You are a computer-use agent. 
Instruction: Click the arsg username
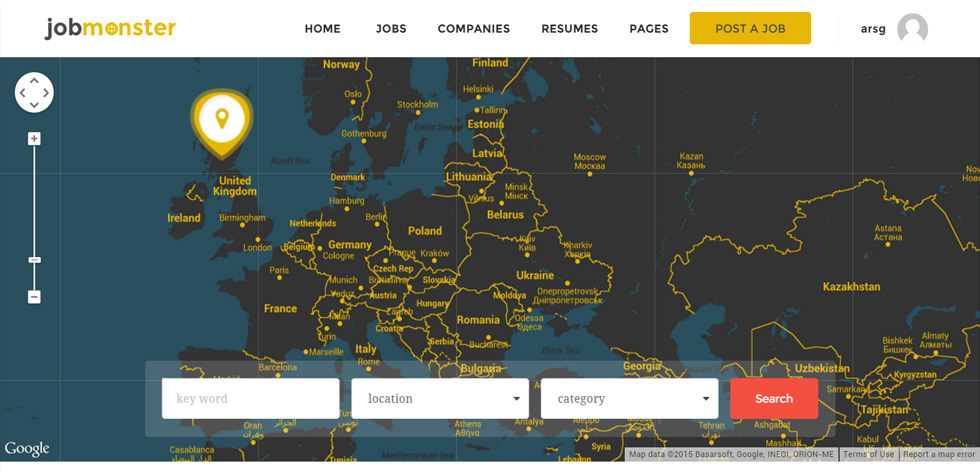point(873,29)
